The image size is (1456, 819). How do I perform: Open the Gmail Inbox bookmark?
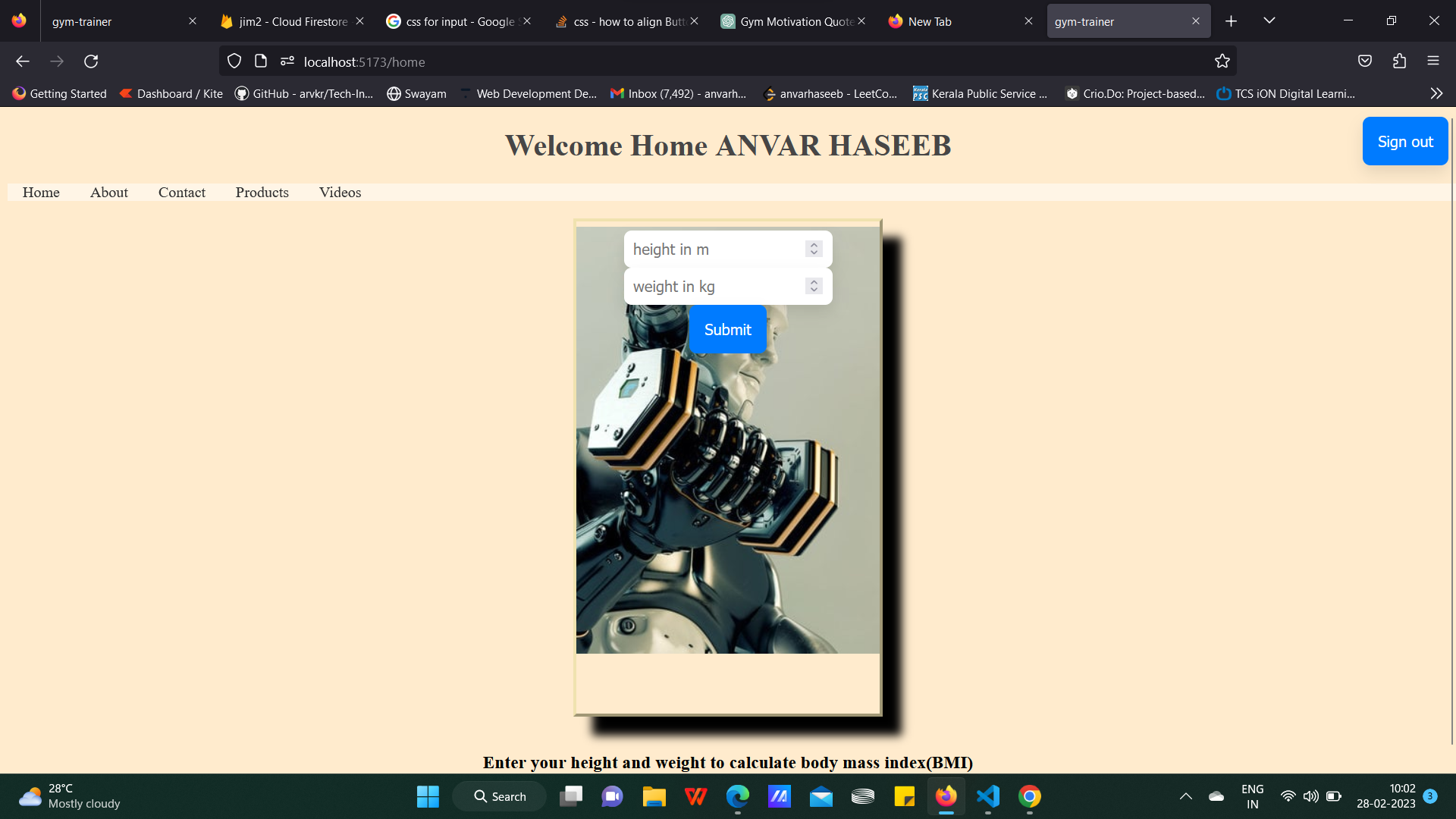pos(677,93)
